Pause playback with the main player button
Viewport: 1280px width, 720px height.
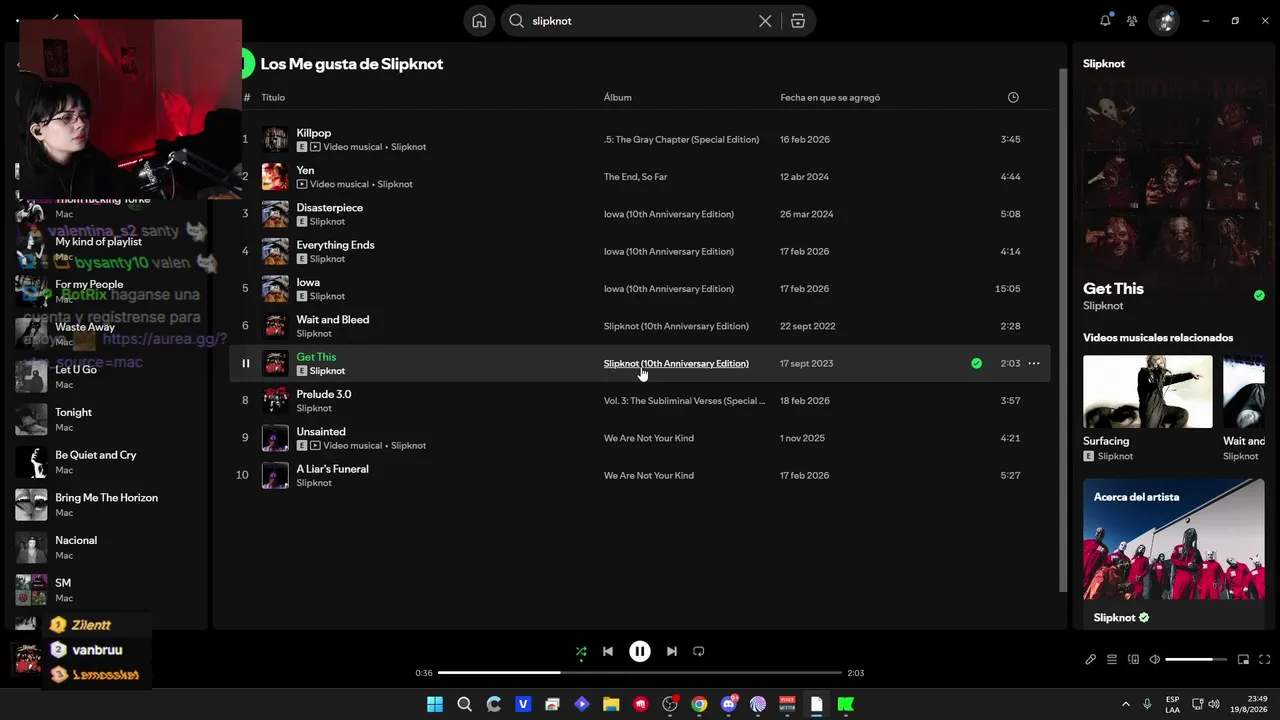click(640, 651)
